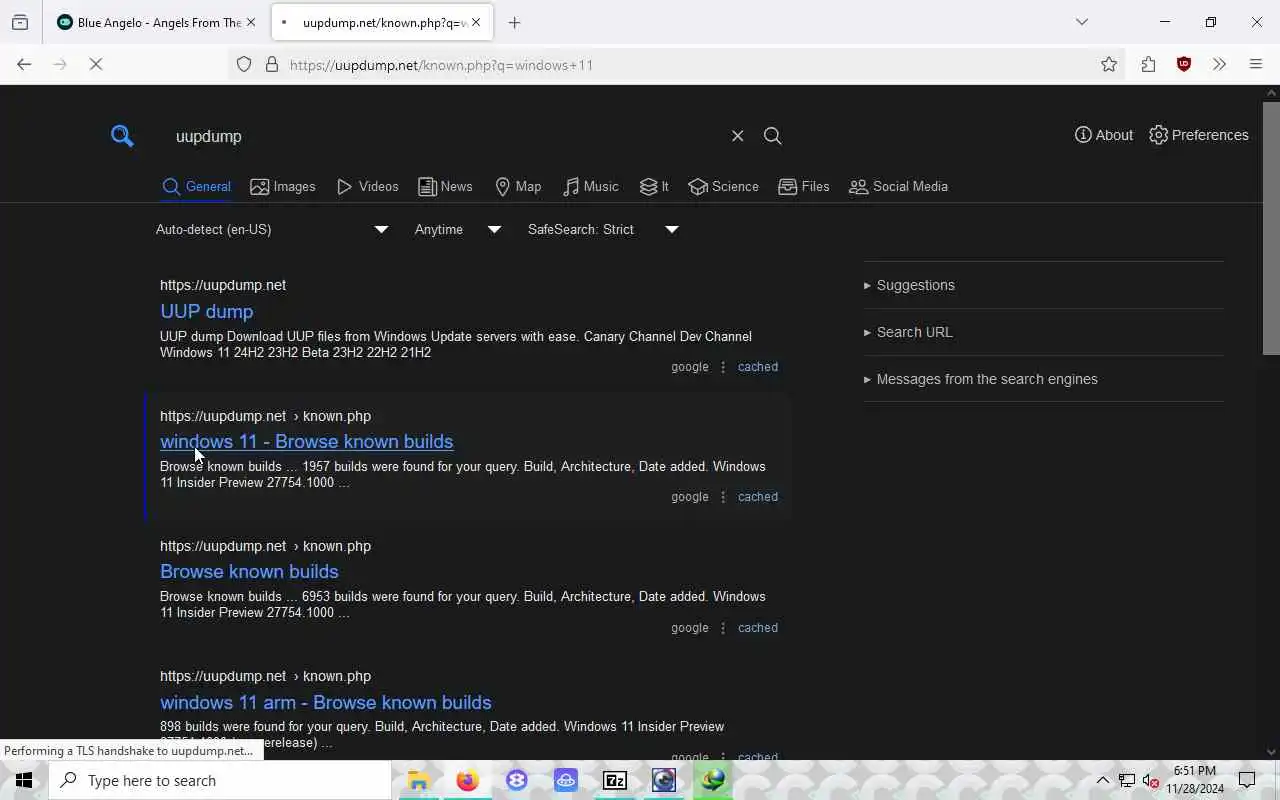Show hidden system tray icons

[x=1102, y=780]
